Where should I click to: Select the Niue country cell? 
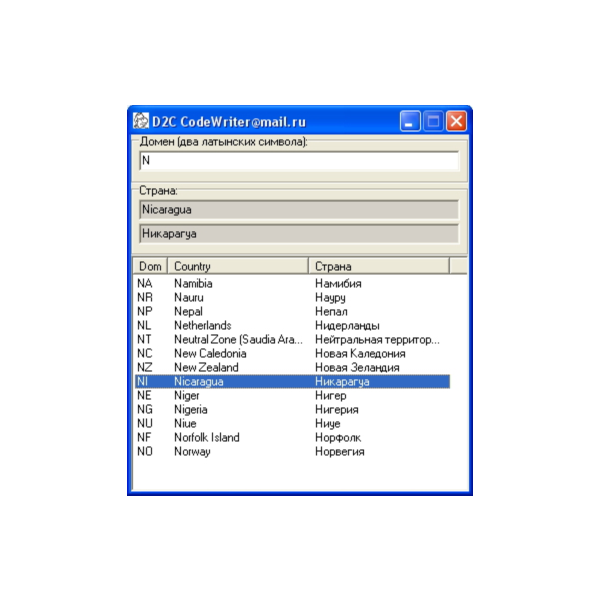pyautogui.click(x=185, y=423)
